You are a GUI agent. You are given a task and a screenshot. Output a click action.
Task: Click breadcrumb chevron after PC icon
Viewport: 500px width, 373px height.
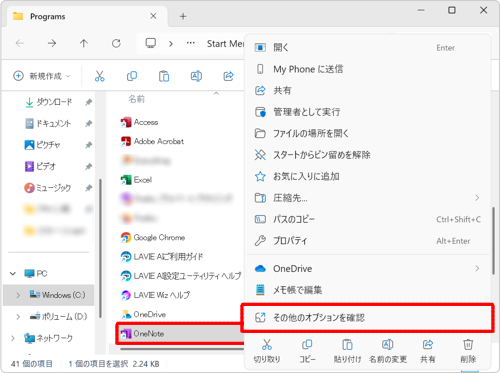(x=171, y=43)
